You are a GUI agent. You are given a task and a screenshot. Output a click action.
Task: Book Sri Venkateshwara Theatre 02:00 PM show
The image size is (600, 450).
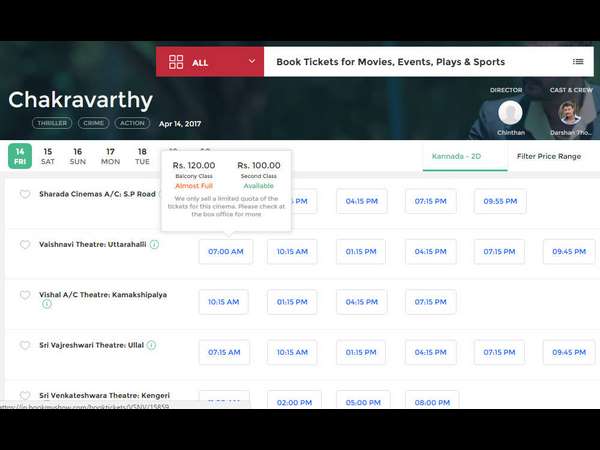[294, 400]
